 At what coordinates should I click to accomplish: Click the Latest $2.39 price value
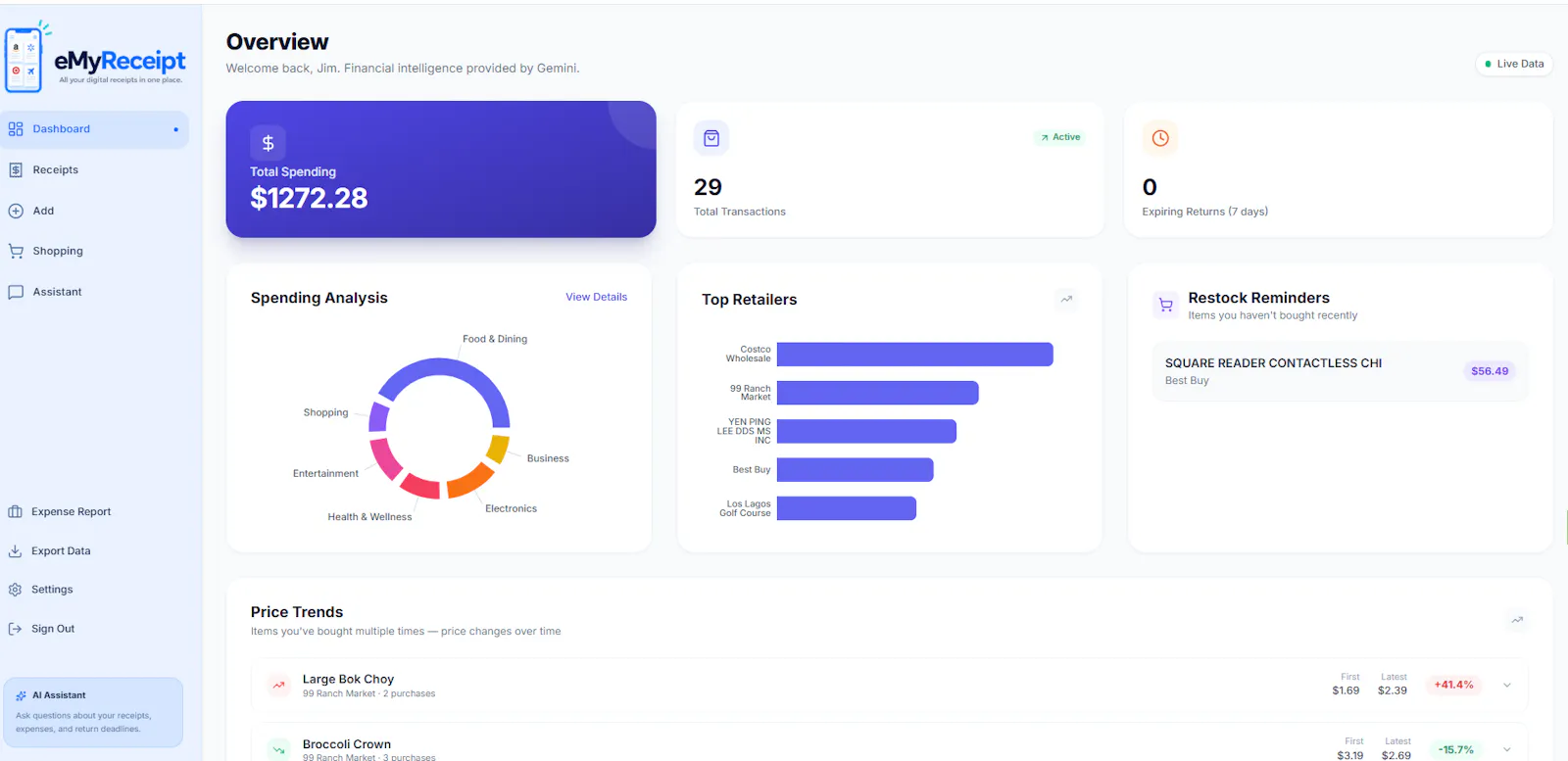[x=1393, y=690]
